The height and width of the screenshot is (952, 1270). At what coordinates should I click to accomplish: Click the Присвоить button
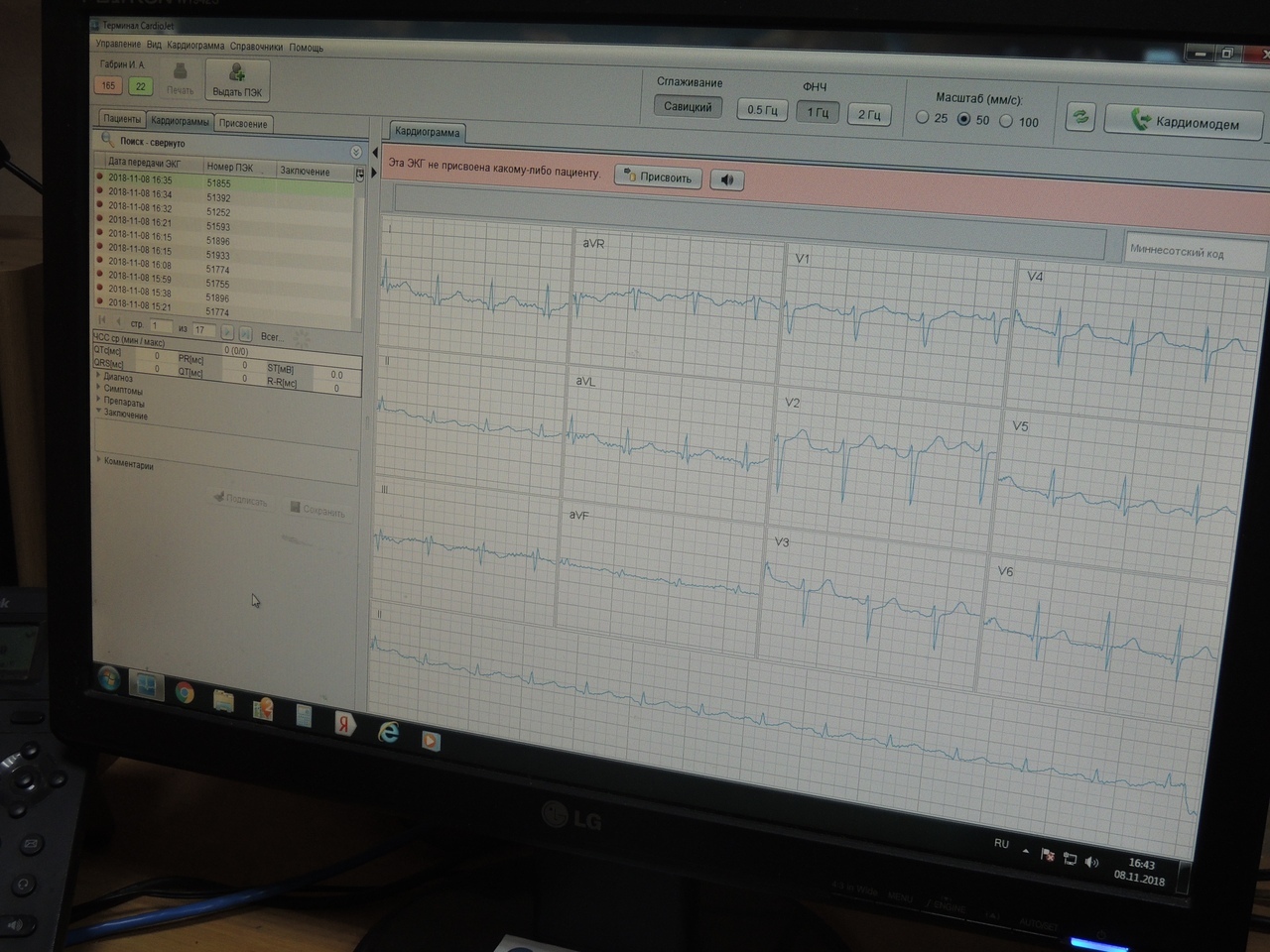pyautogui.click(x=659, y=178)
